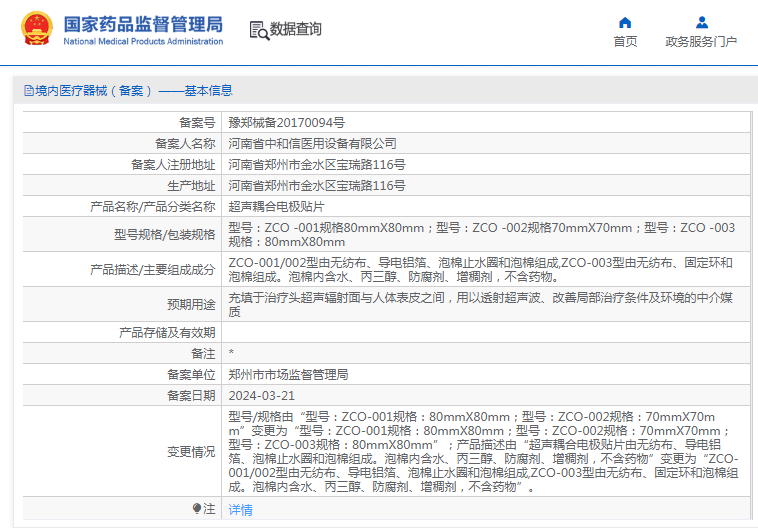Click the 备案单位 row label

[x=191, y=374]
